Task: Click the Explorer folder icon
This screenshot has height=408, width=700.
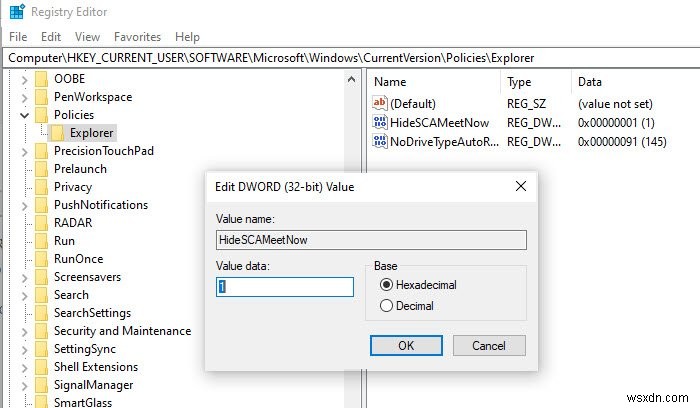Action: click(x=58, y=133)
